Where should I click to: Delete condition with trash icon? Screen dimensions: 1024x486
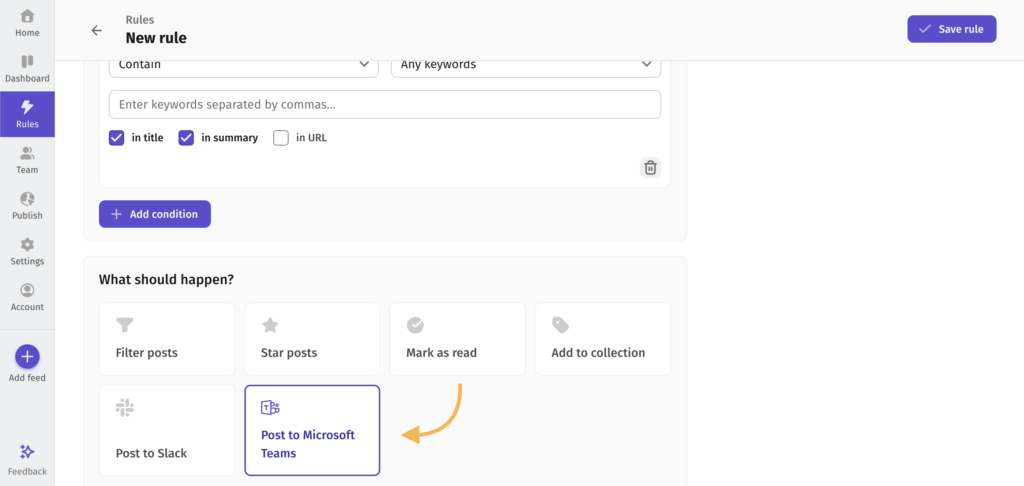[650, 168]
